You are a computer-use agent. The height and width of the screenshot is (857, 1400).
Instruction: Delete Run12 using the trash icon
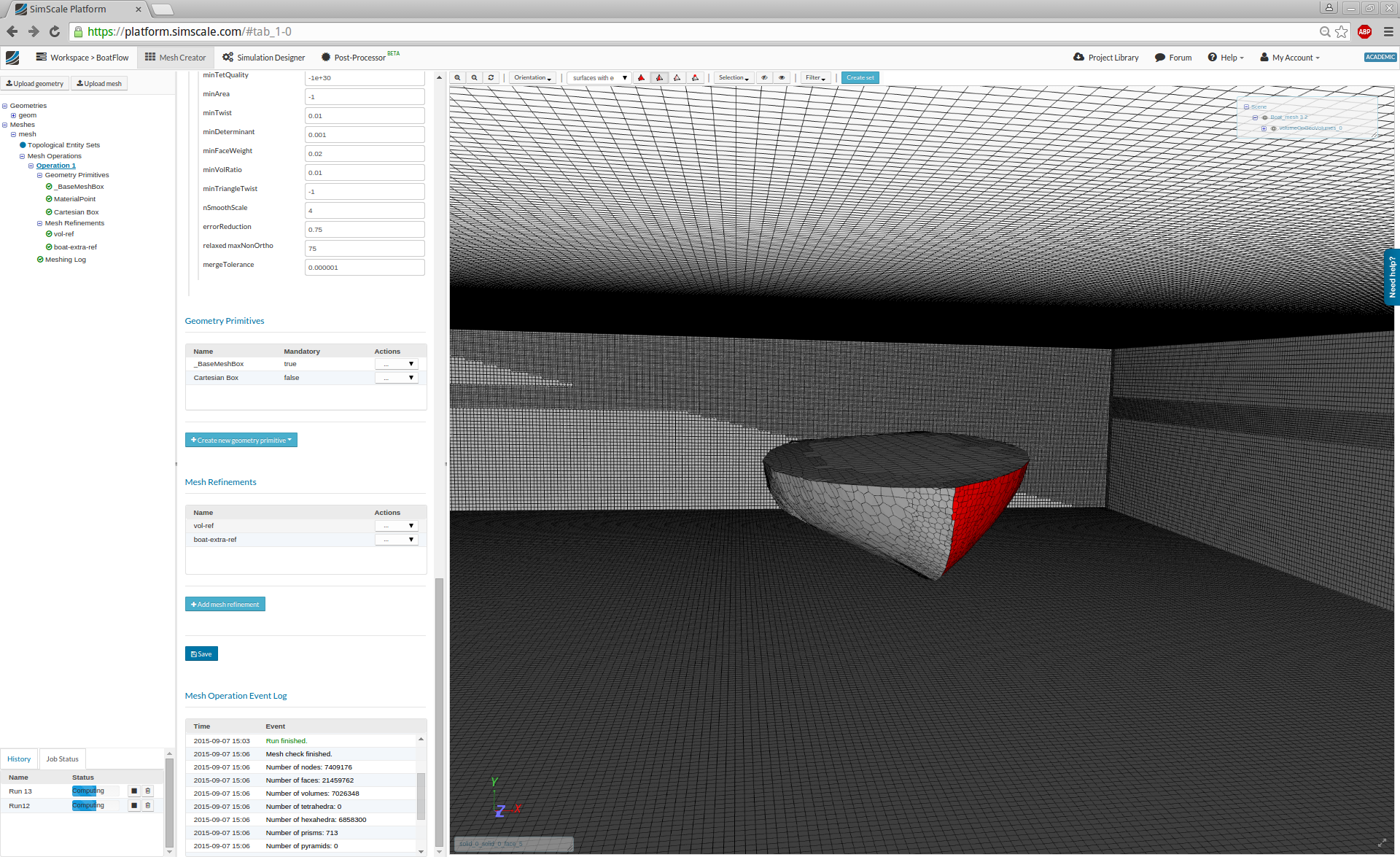click(148, 805)
